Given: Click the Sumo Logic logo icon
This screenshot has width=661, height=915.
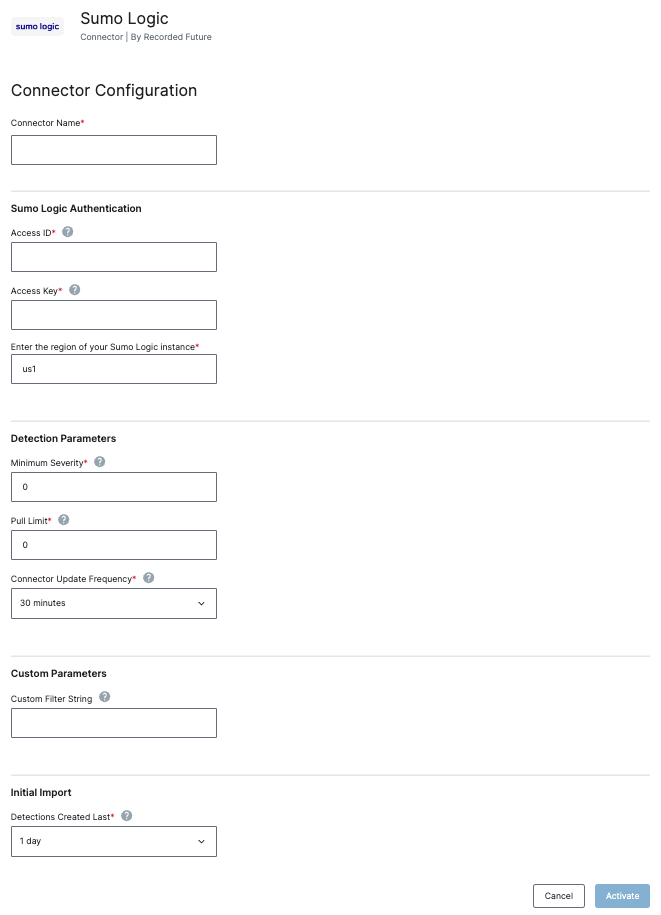Looking at the screenshot, I should click(37, 27).
